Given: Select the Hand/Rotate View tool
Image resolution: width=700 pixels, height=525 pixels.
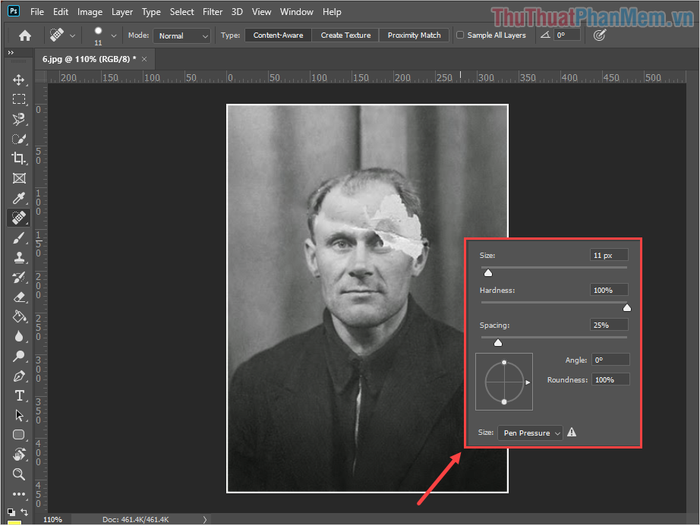Looking at the screenshot, I should coord(19,454).
